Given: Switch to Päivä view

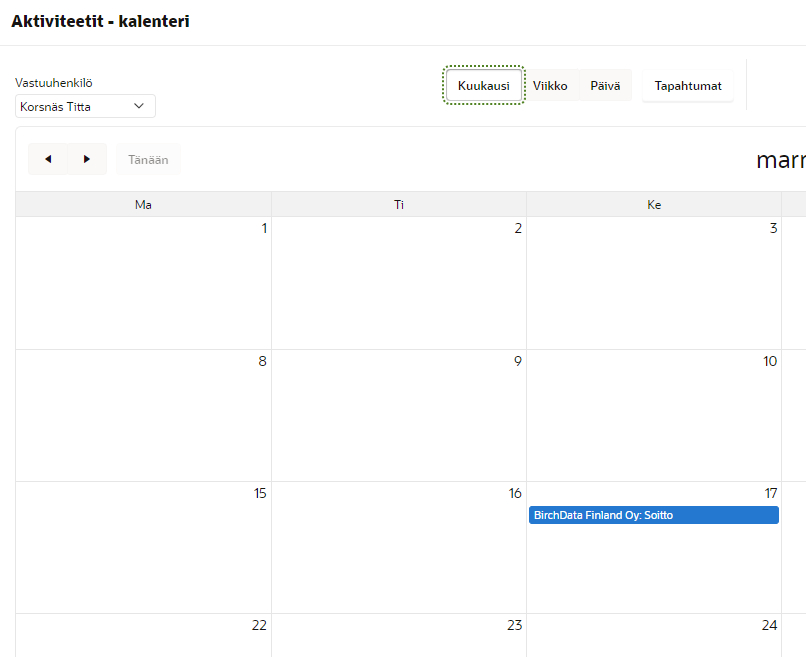Looking at the screenshot, I should pyautogui.click(x=605, y=86).
